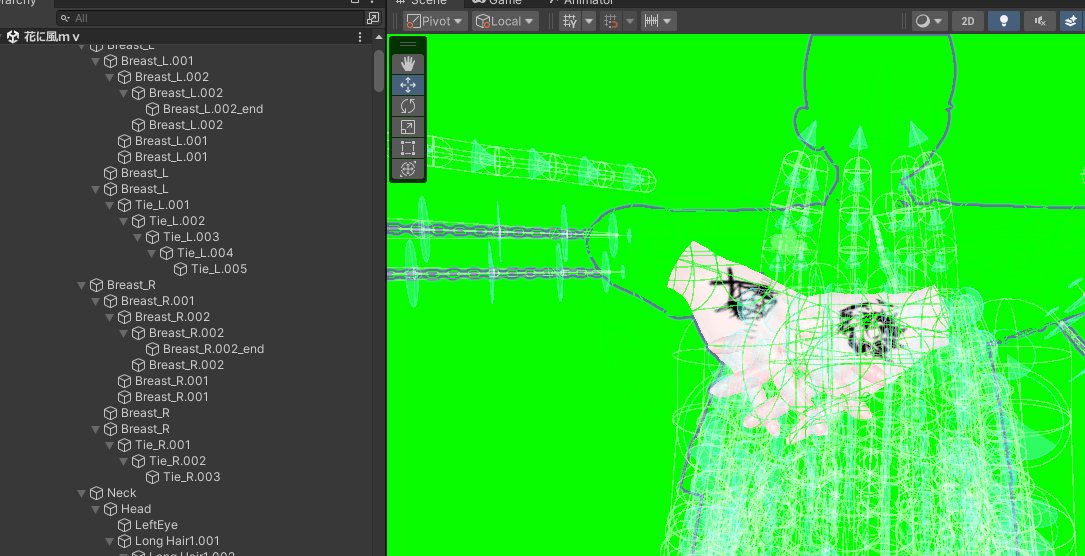The height and width of the screenshot is (556, 1085).
Task: Select the LeftEye object
Action: [156, 525]
